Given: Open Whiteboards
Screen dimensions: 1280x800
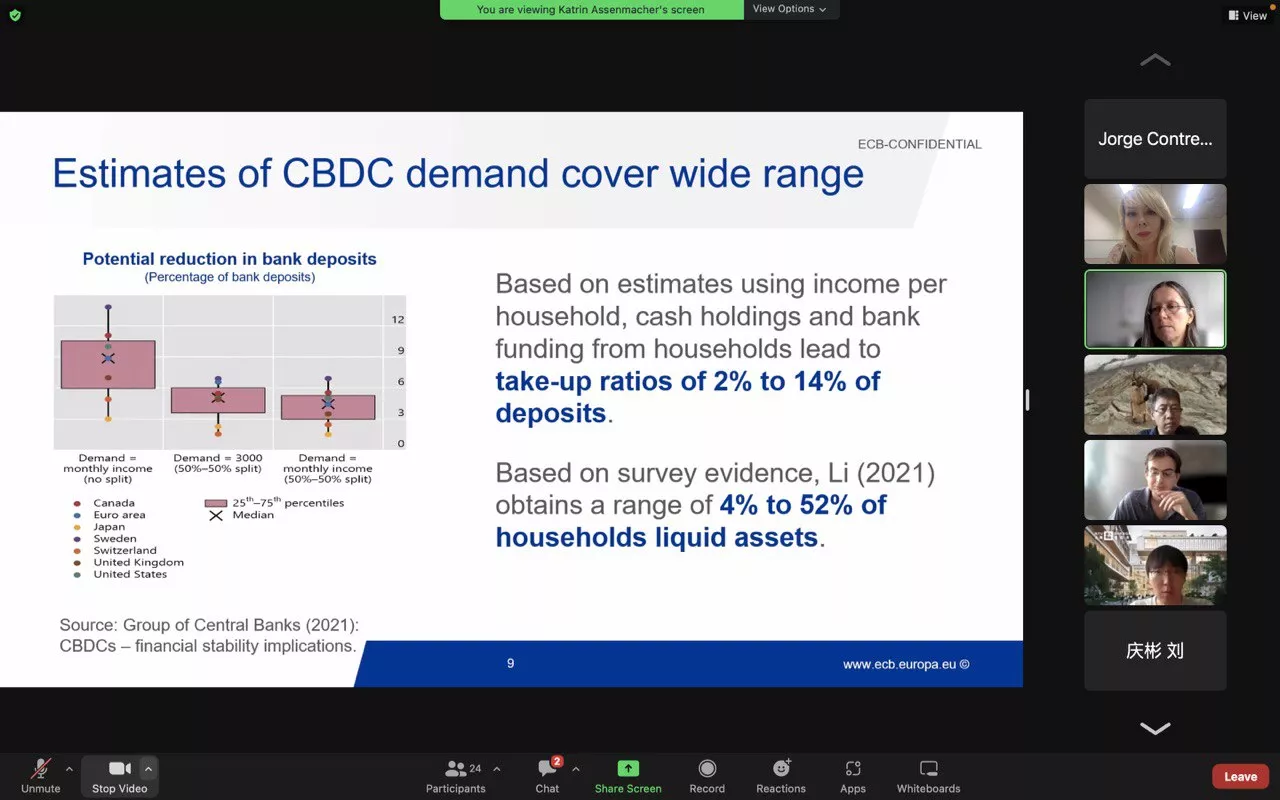Looking at the screenshot, I should [928, 775].
